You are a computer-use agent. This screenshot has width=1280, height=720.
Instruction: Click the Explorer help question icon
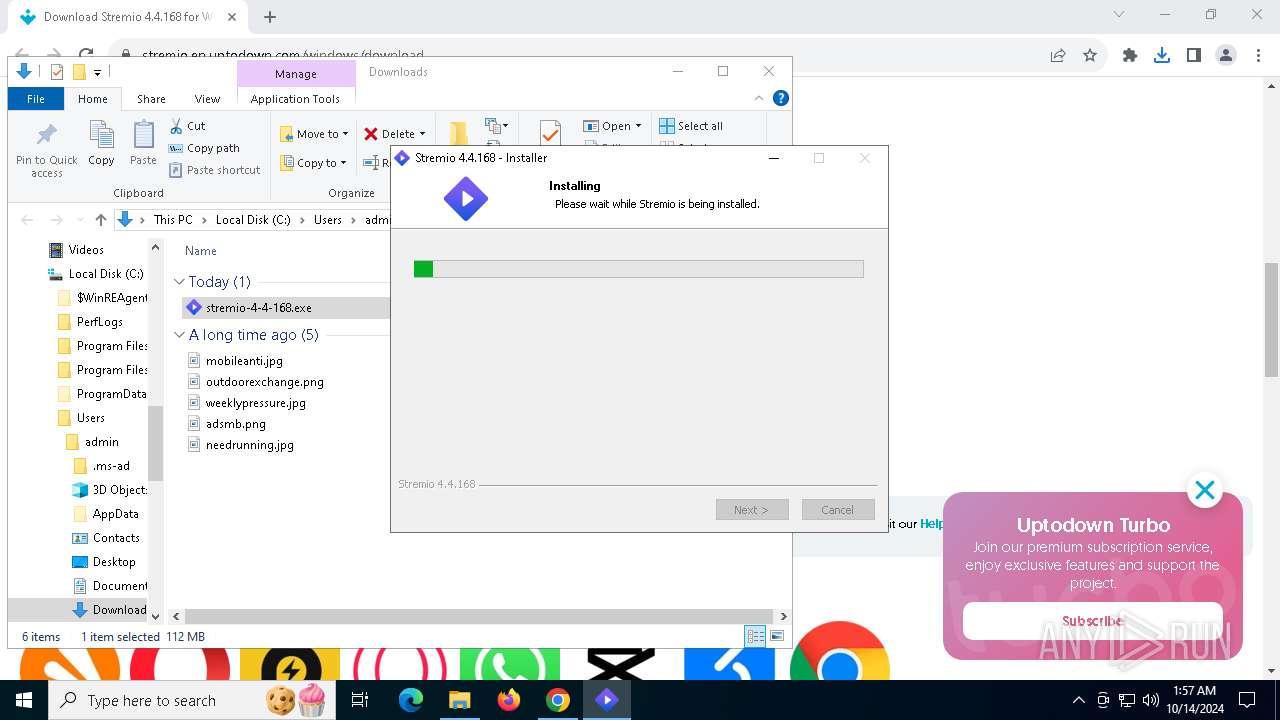pos(781,98)
